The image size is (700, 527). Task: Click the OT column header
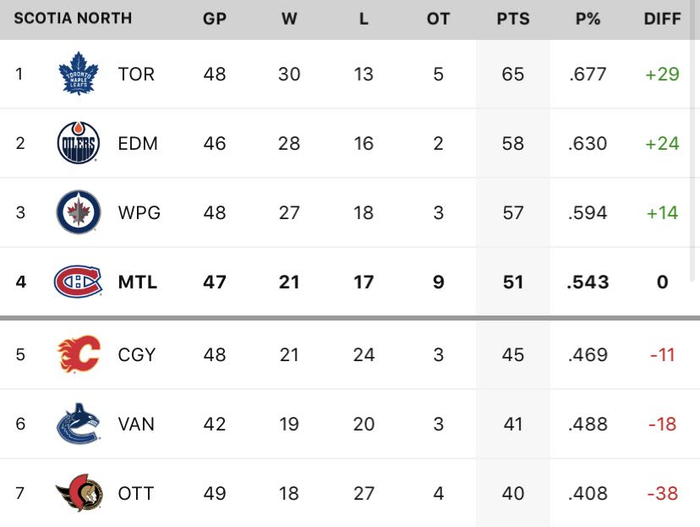click(x=438, y=19)
